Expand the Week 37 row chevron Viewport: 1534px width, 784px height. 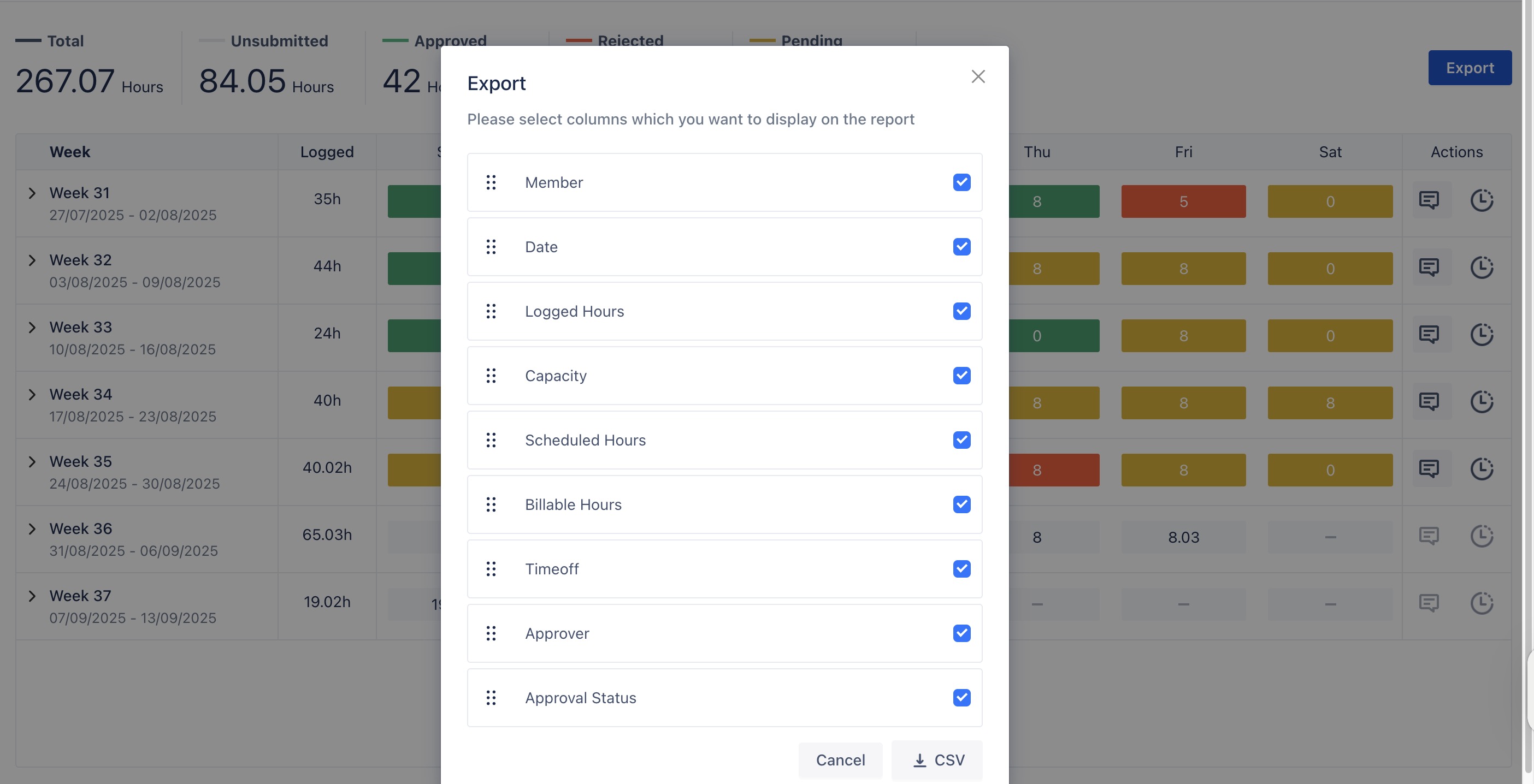coord(32,597)
